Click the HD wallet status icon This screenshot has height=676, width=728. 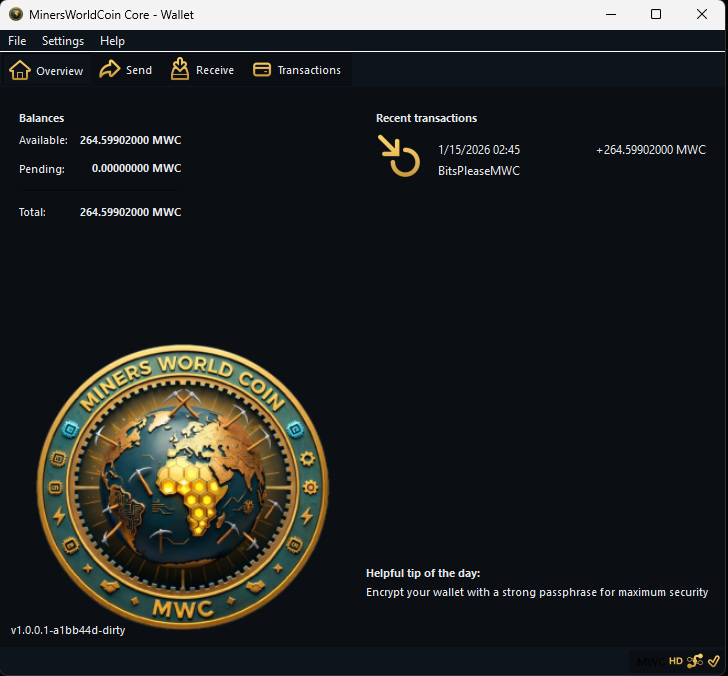coord(676,661)
